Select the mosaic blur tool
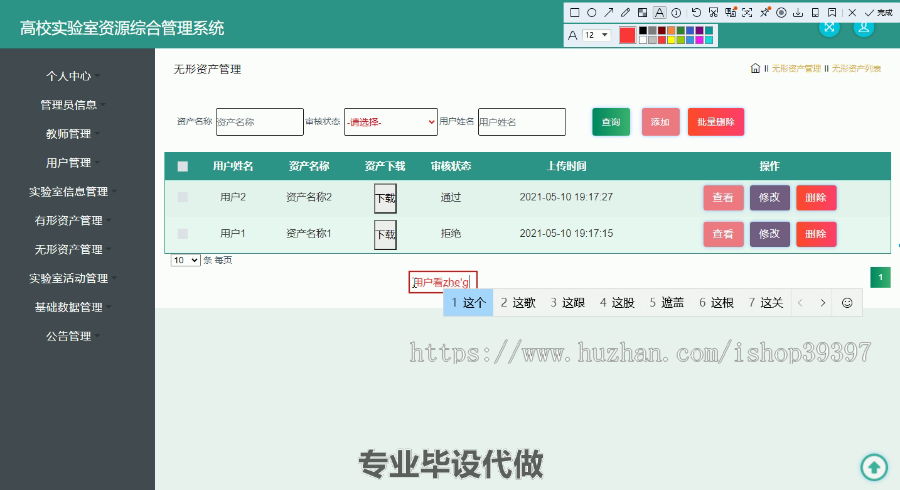 pyautogui.click(x=642, y=12)
